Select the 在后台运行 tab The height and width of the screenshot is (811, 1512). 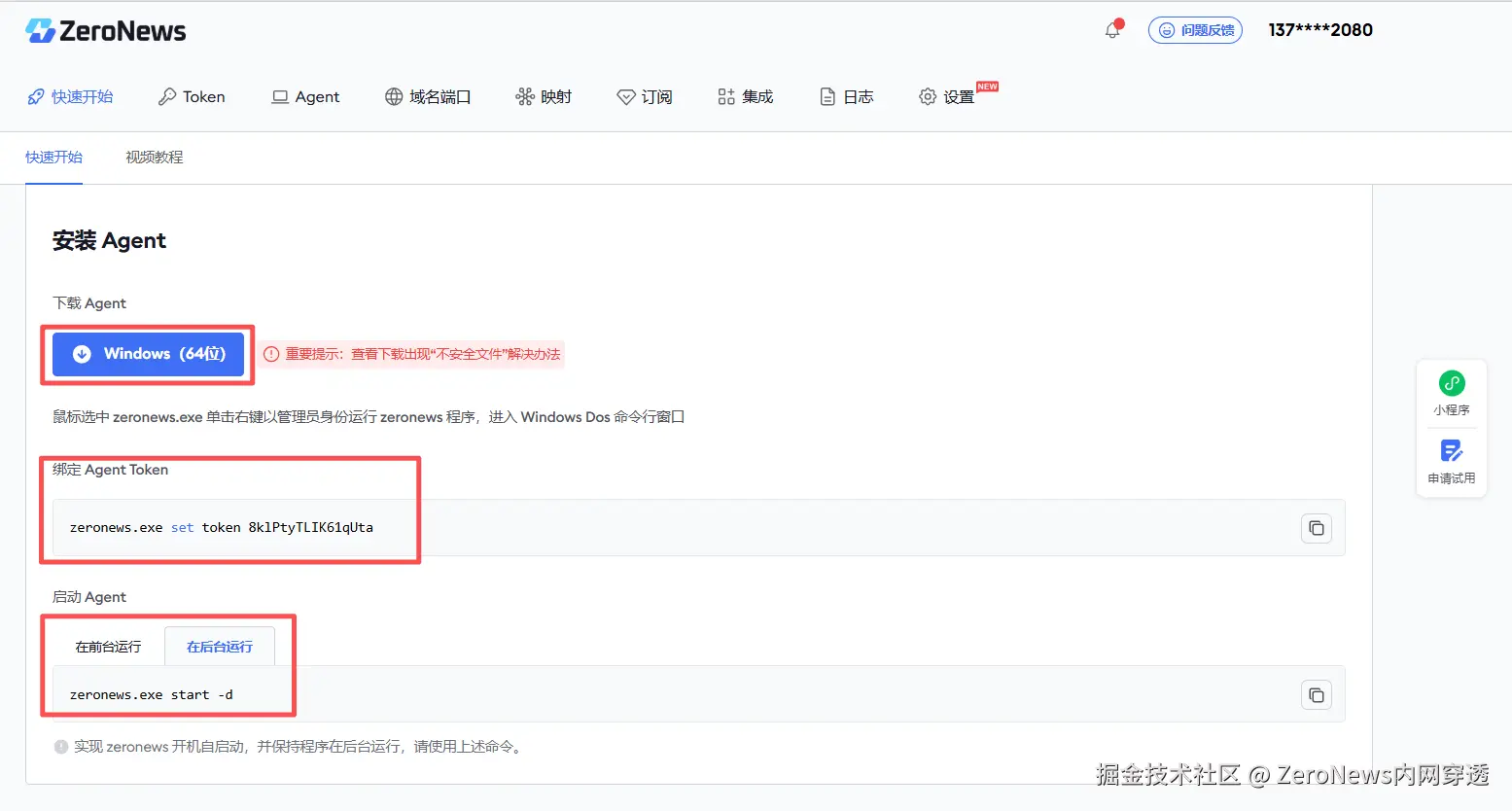(220, 647)
